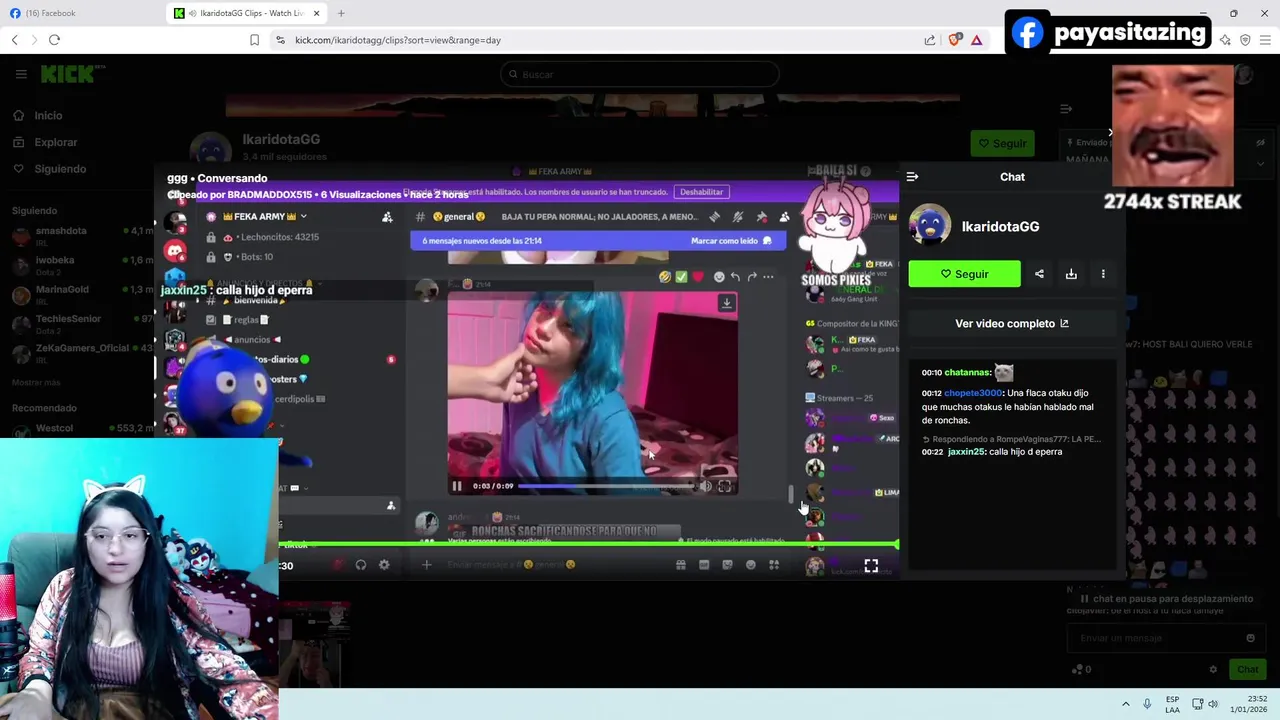Go back one page in the browser

click(14, 40)
